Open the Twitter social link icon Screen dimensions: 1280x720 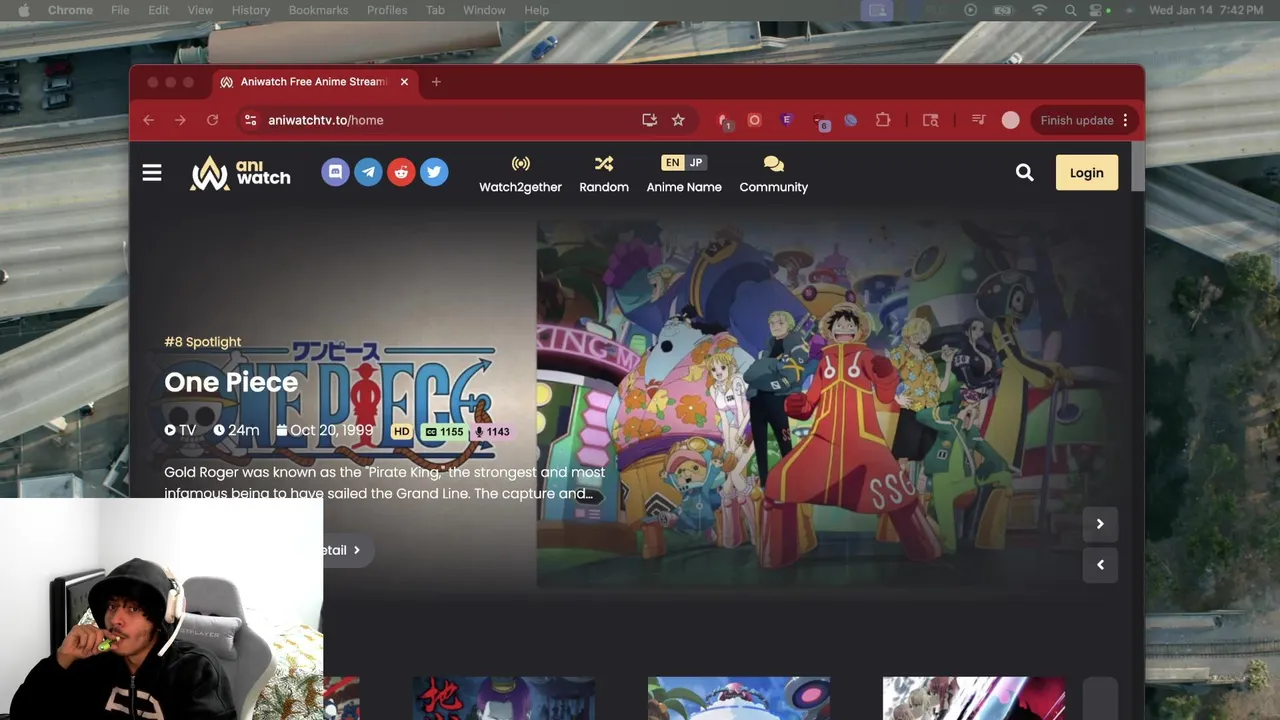(x=434, y=172)
